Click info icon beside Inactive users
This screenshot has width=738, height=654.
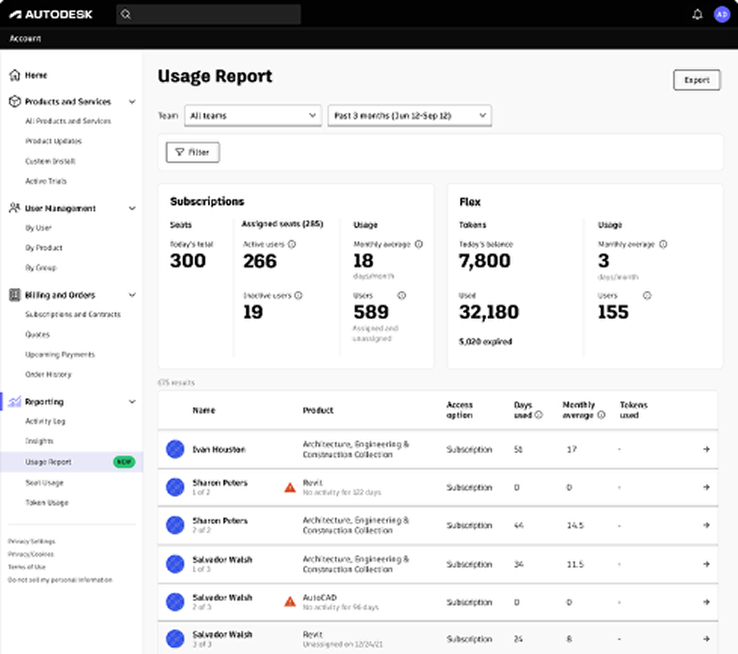tap(298, 295)
